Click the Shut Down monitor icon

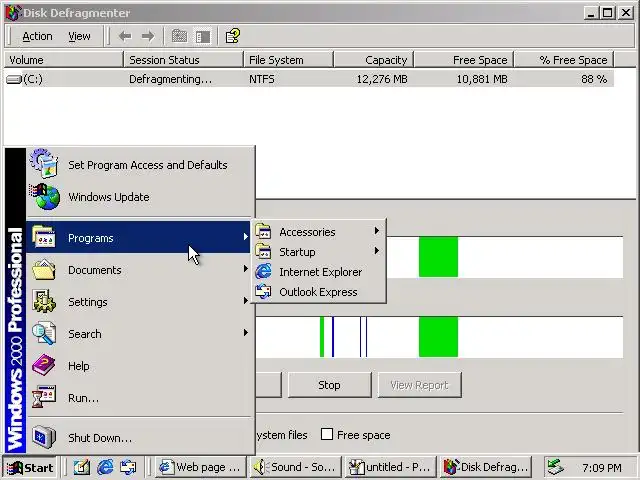pyautogui.click(x=44, y=437)
